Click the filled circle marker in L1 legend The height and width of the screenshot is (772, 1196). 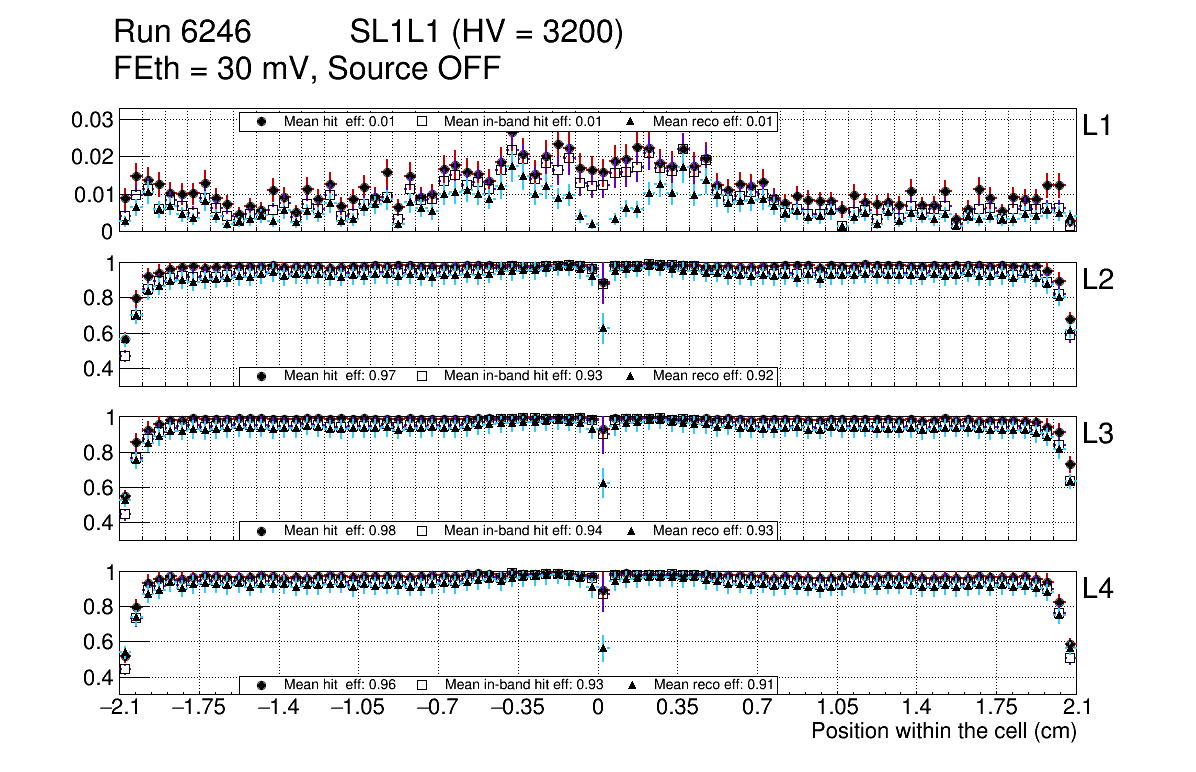click(x=262, y=121)
